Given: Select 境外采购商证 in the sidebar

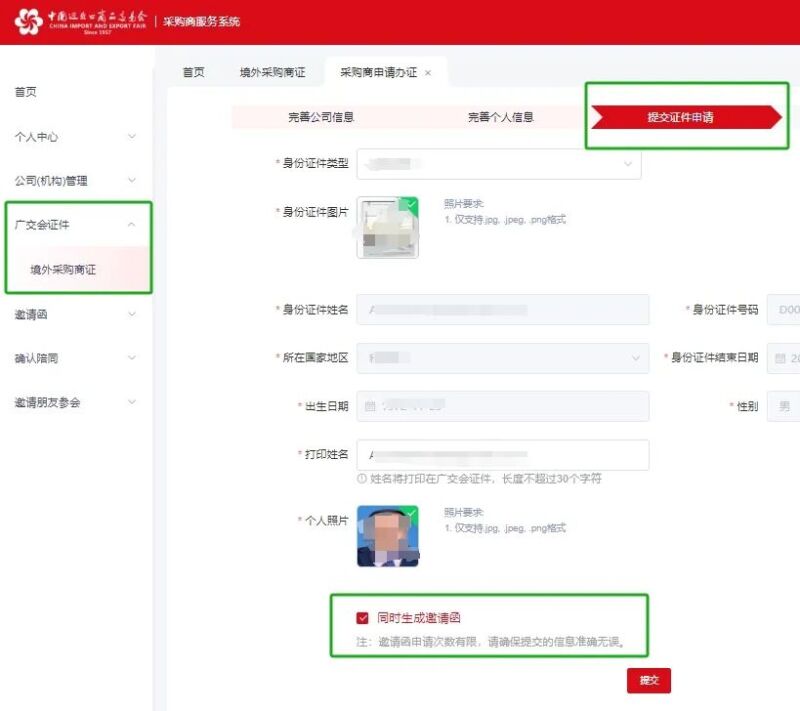Looking at the screenshot, I should (63, 270).
